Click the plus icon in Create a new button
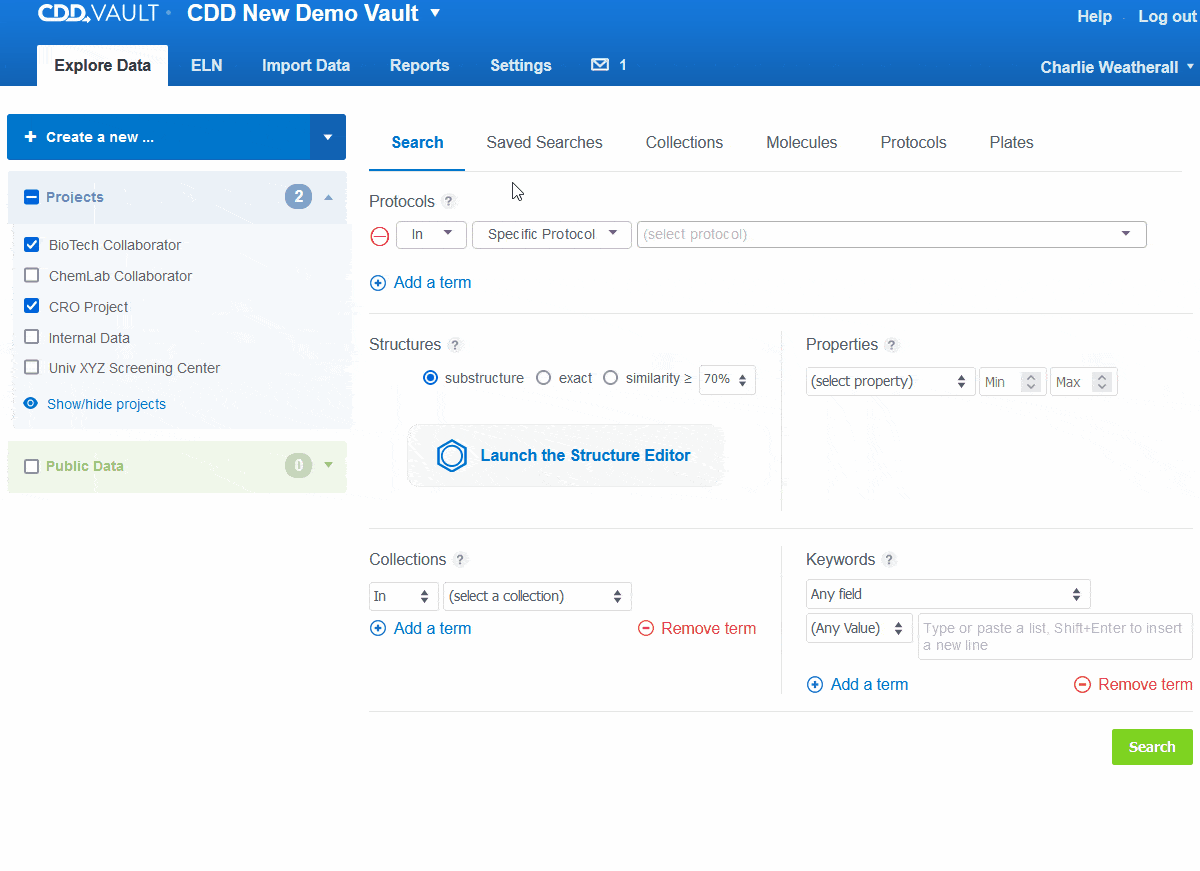Viewport: 1200px width, 871px height. 30,137
